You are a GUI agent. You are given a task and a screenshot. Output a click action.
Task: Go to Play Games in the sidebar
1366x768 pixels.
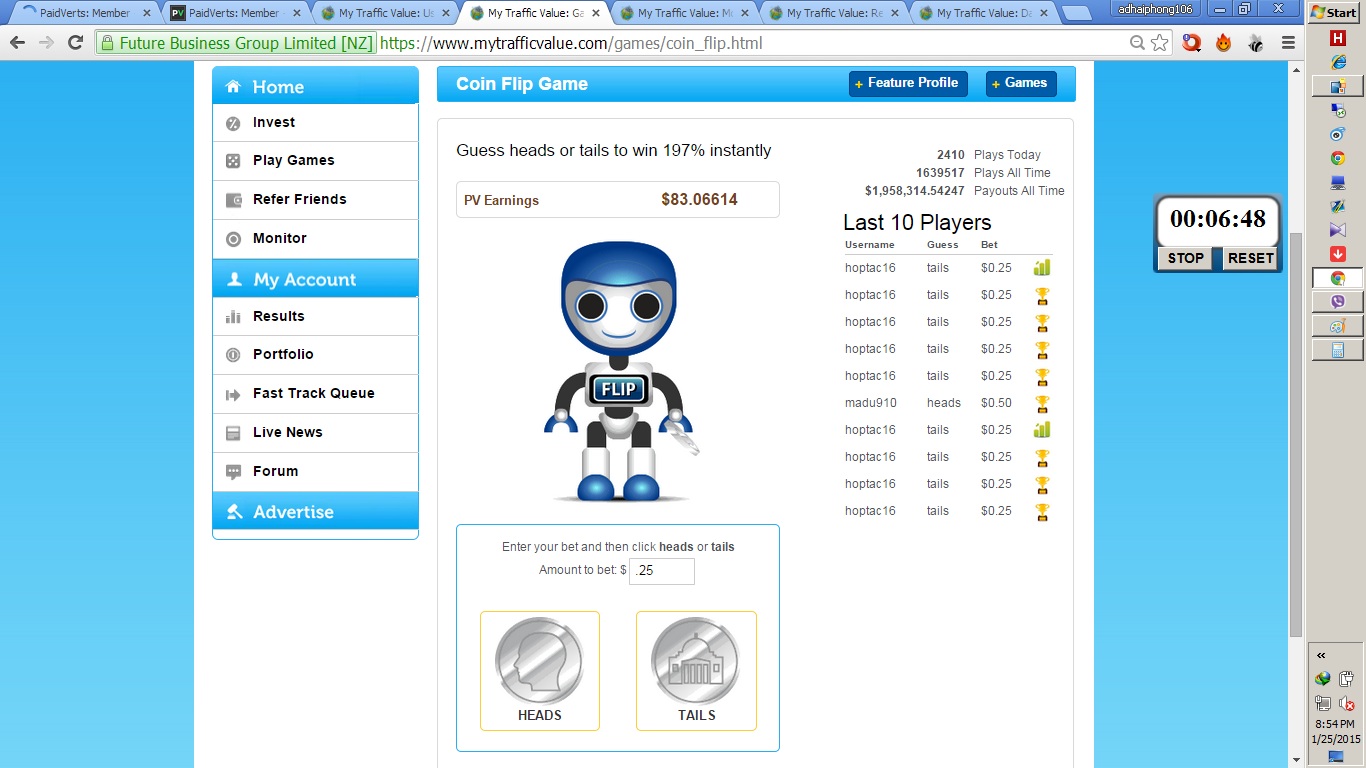(315, 160)
